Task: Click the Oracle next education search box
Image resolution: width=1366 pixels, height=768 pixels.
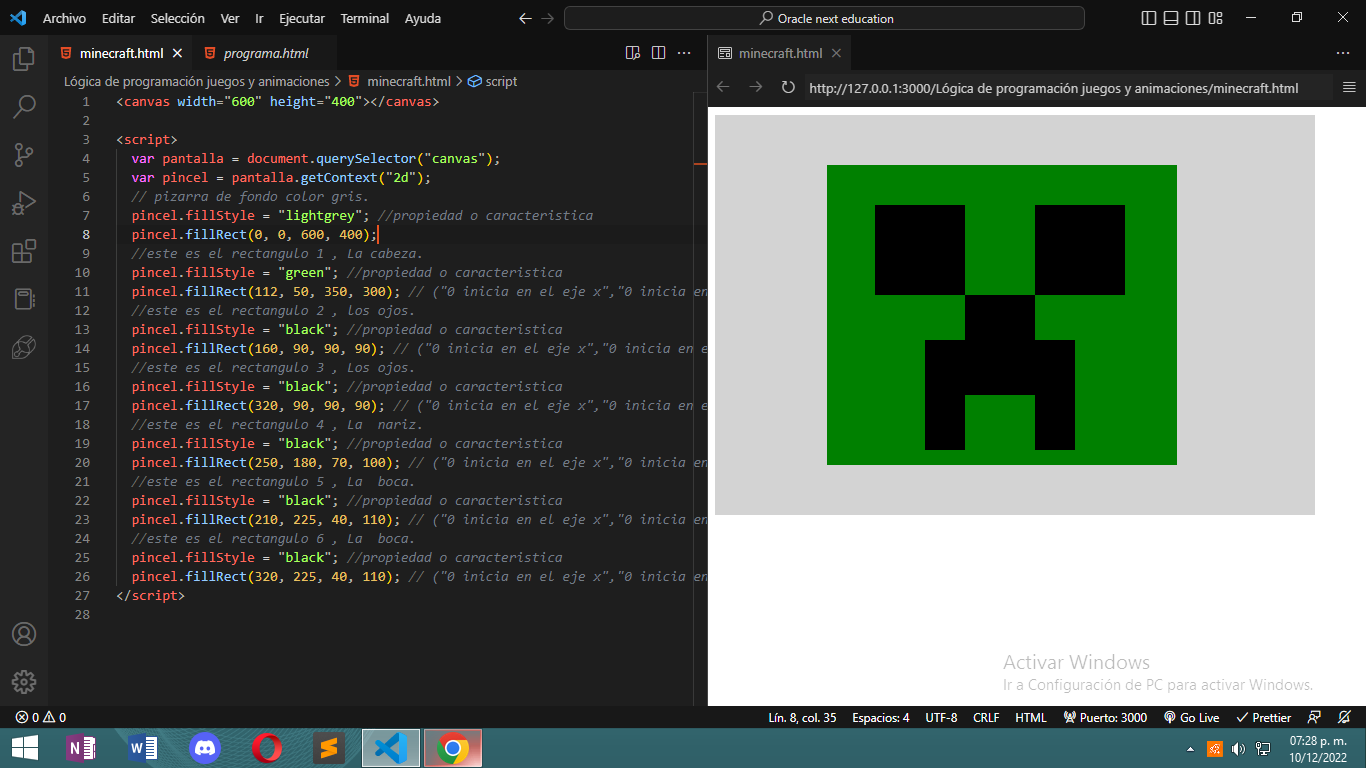Action: pyautogui.click(x=824, y=18)
